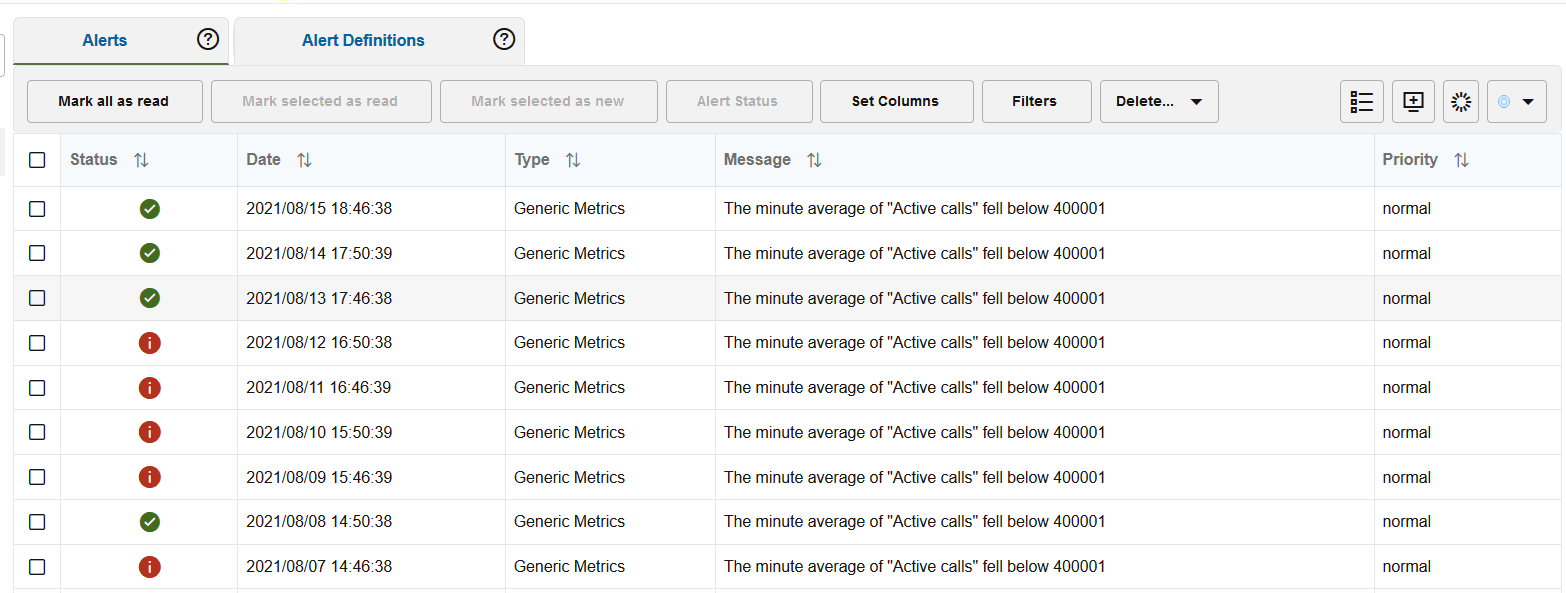
Task: Open the Delete... dropdown menu
Action: pos(1158,102)
